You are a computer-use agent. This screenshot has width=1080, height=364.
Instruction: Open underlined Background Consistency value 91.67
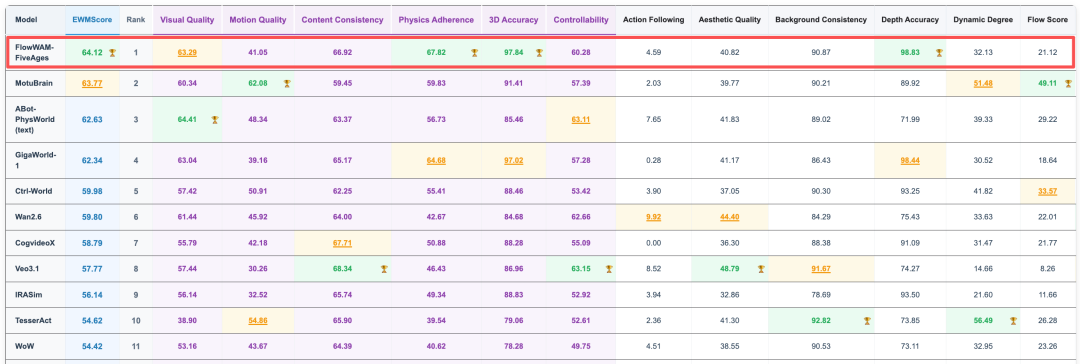(821, 269)
